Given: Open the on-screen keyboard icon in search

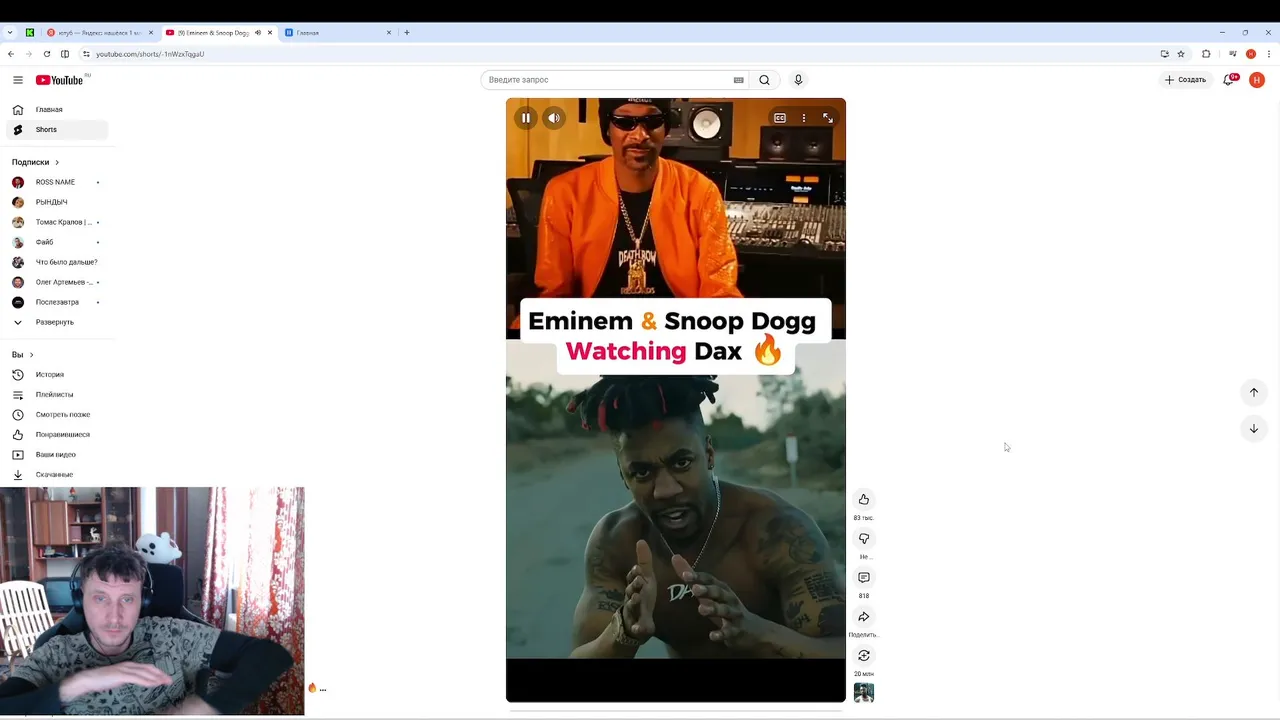Looking at the screenshot, I should click(739, 80).
